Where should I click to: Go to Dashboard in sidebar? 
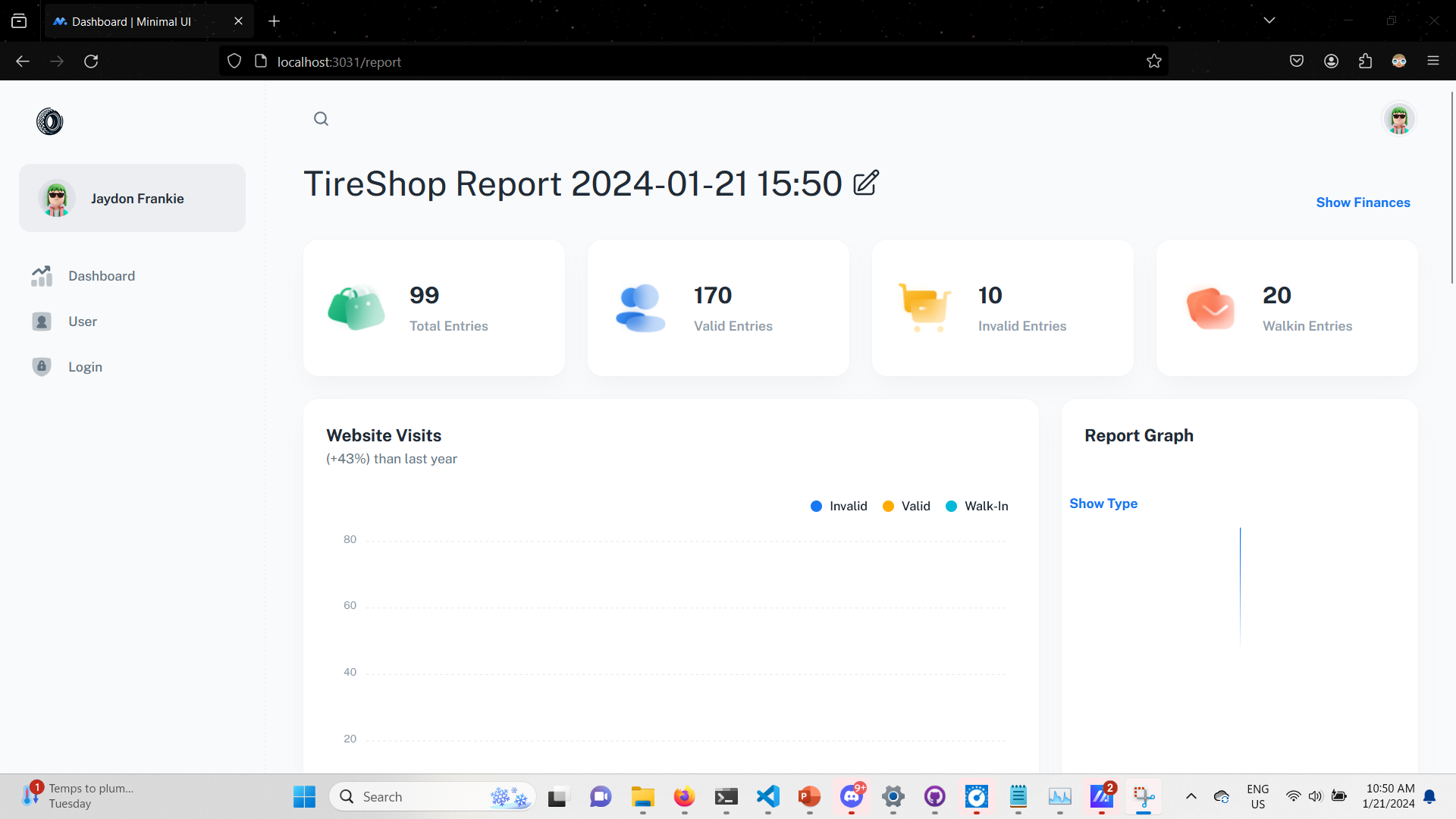click(x=102, y=276)
